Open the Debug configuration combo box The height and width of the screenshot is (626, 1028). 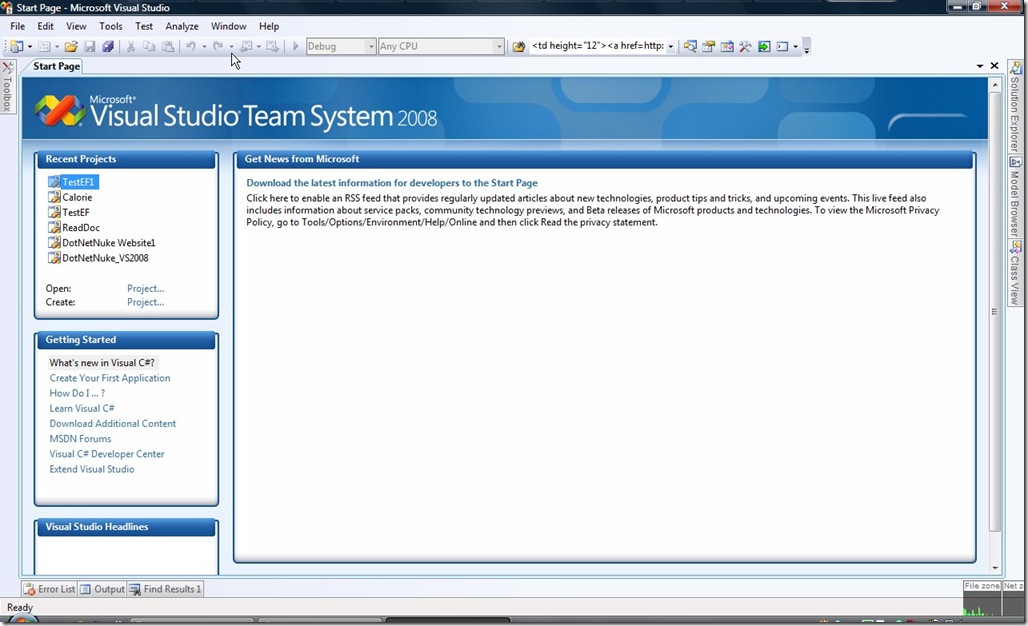click(341, 47)
